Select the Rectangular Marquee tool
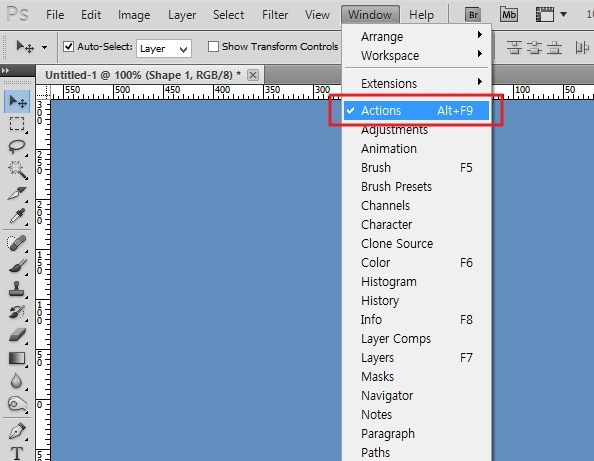The width and height of the screenshot is (594, 461). pyautogui.click(x=17, y=123)
